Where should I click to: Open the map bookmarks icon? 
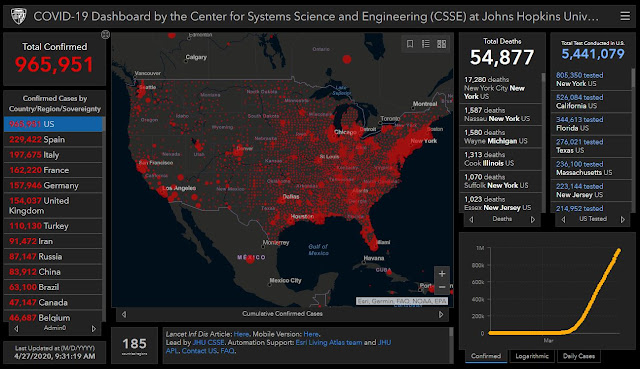[410, 44]
